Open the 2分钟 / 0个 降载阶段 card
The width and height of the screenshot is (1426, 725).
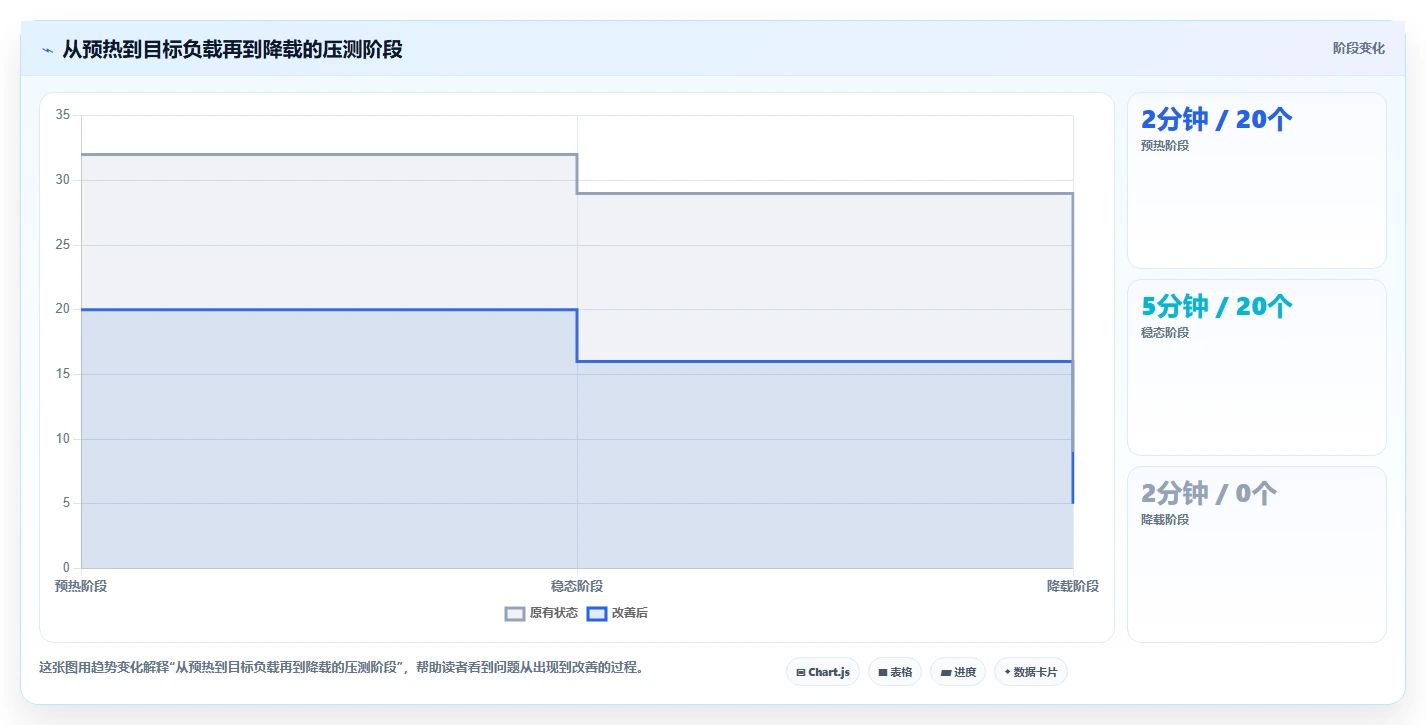point(1257,555)
